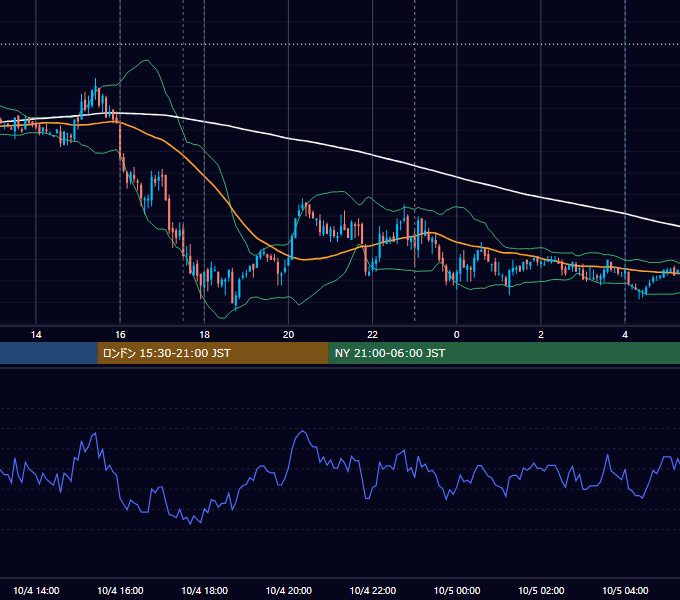Click the NY 21:00-06:00 JST session bar
The height and width of the screenshot is (600, 680).
click(x=504, y=353)
